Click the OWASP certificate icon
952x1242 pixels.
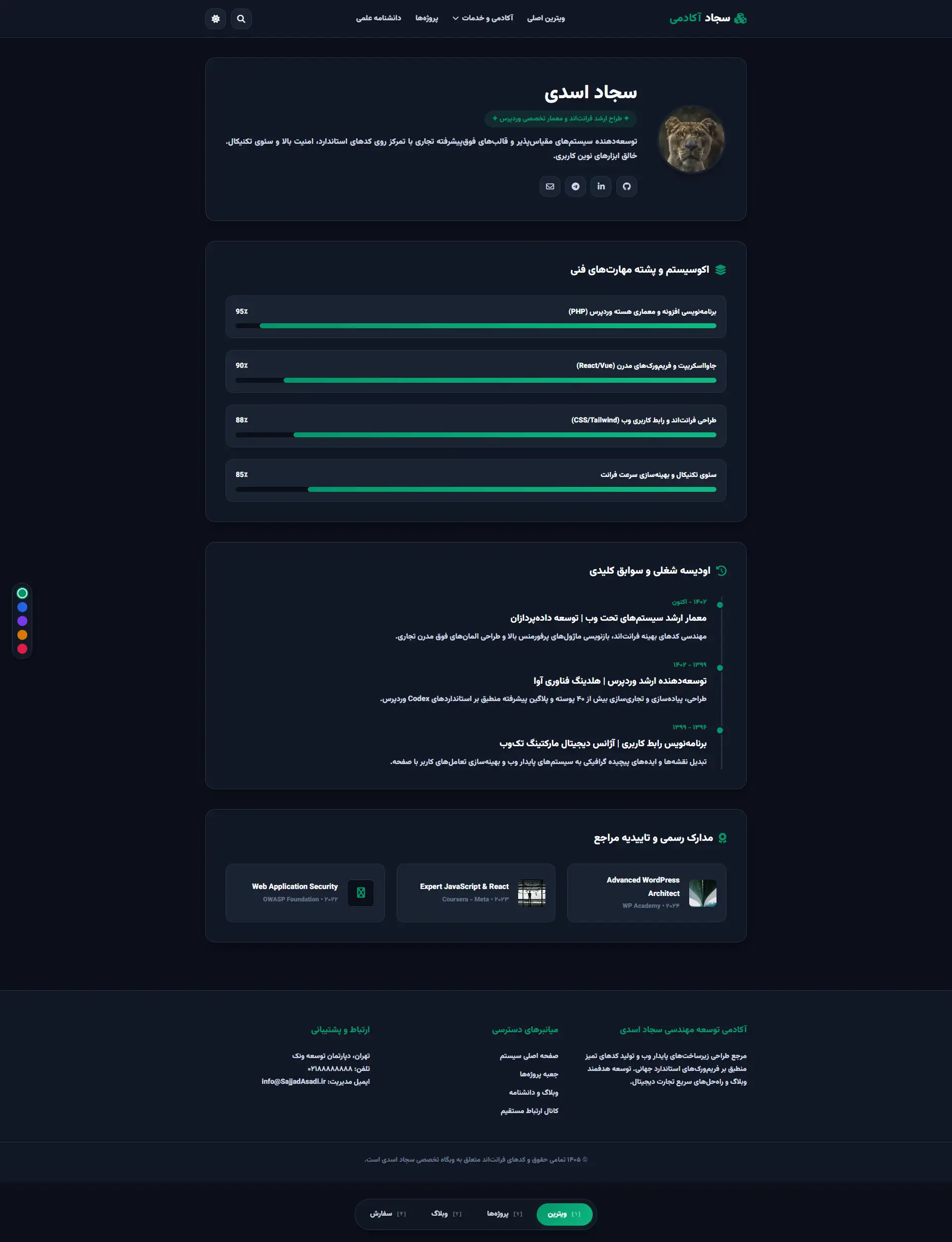point(361,893)
